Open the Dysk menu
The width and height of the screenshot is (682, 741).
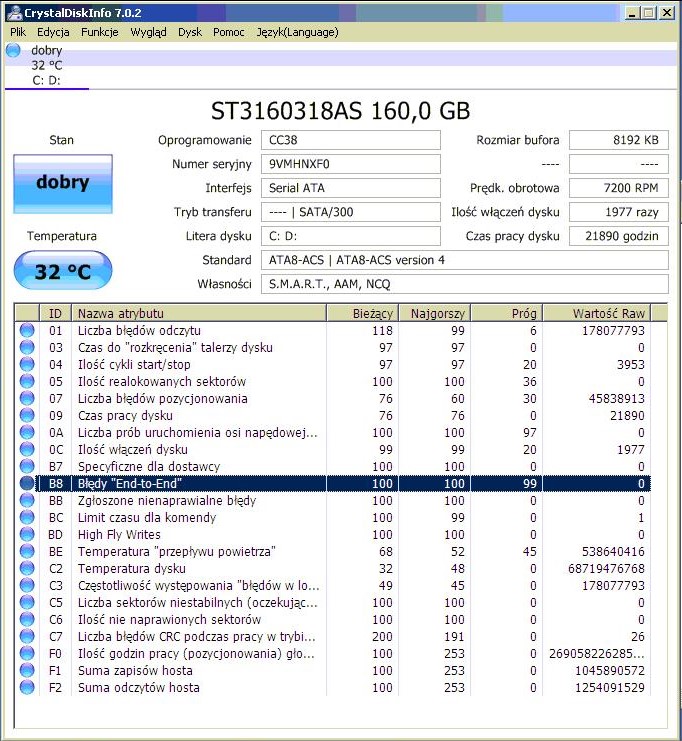pos(190,32)
